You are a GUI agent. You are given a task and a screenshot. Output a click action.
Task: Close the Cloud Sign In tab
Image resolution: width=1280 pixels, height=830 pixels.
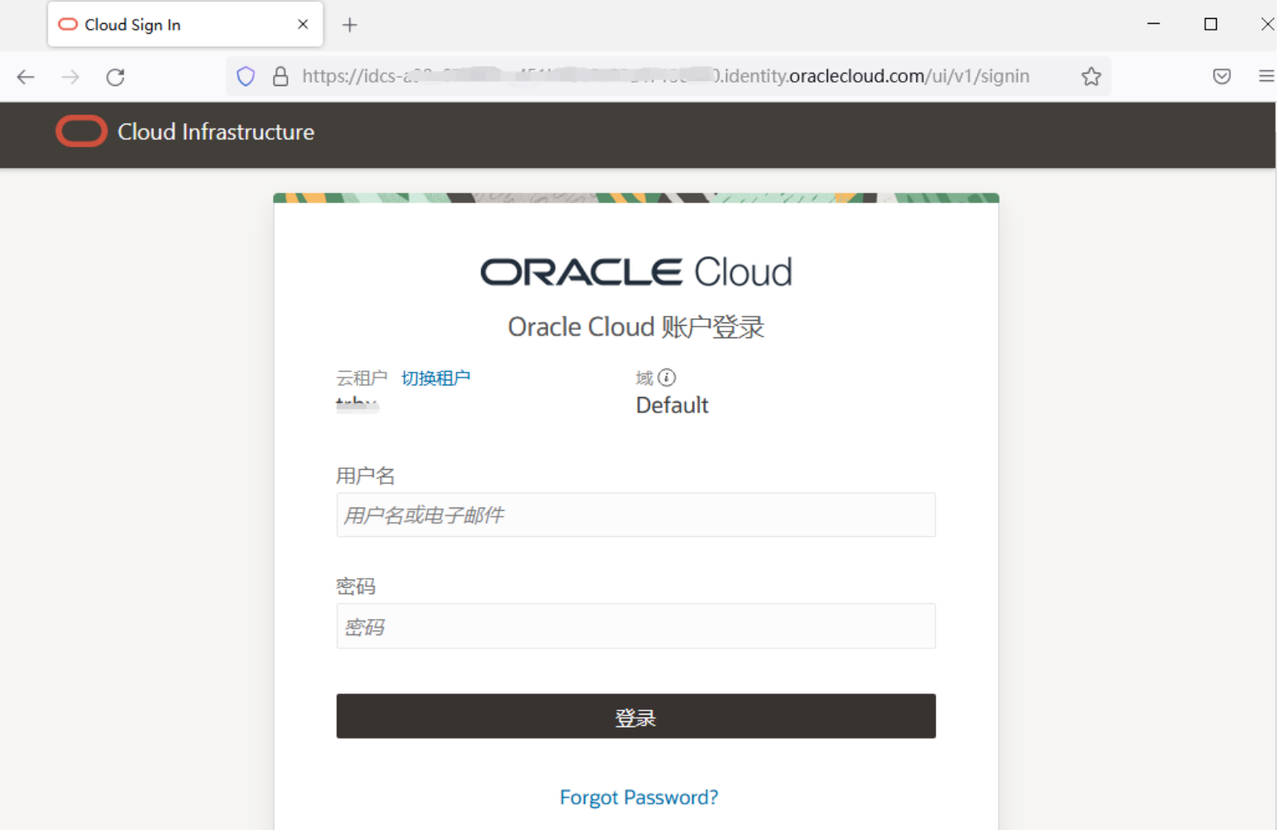(x=303, y=24)
